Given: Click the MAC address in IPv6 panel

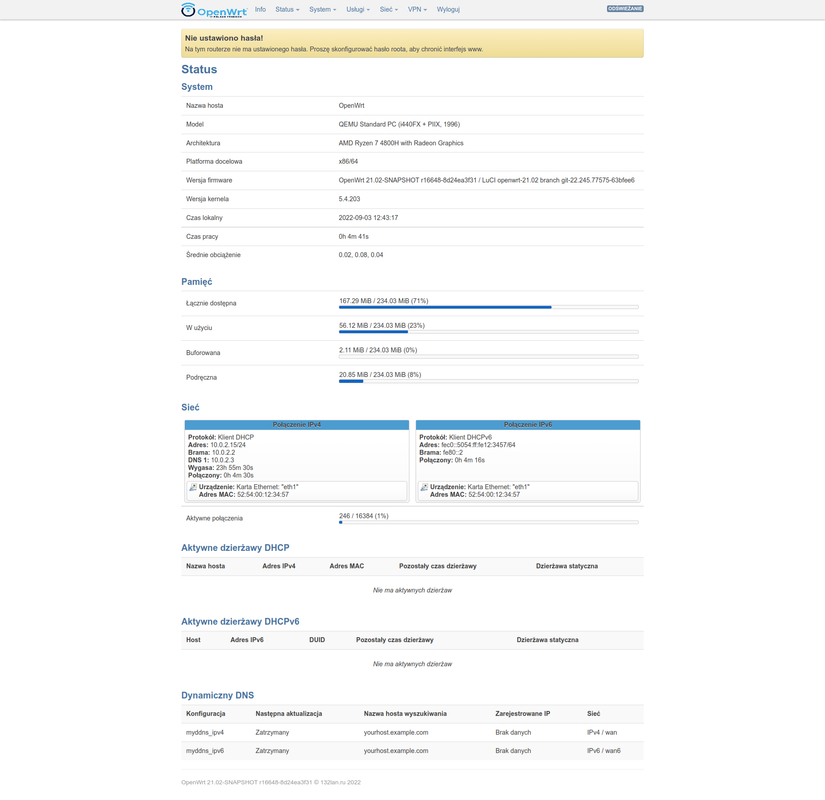Looking at the screenshot, I should coord(494,495).
